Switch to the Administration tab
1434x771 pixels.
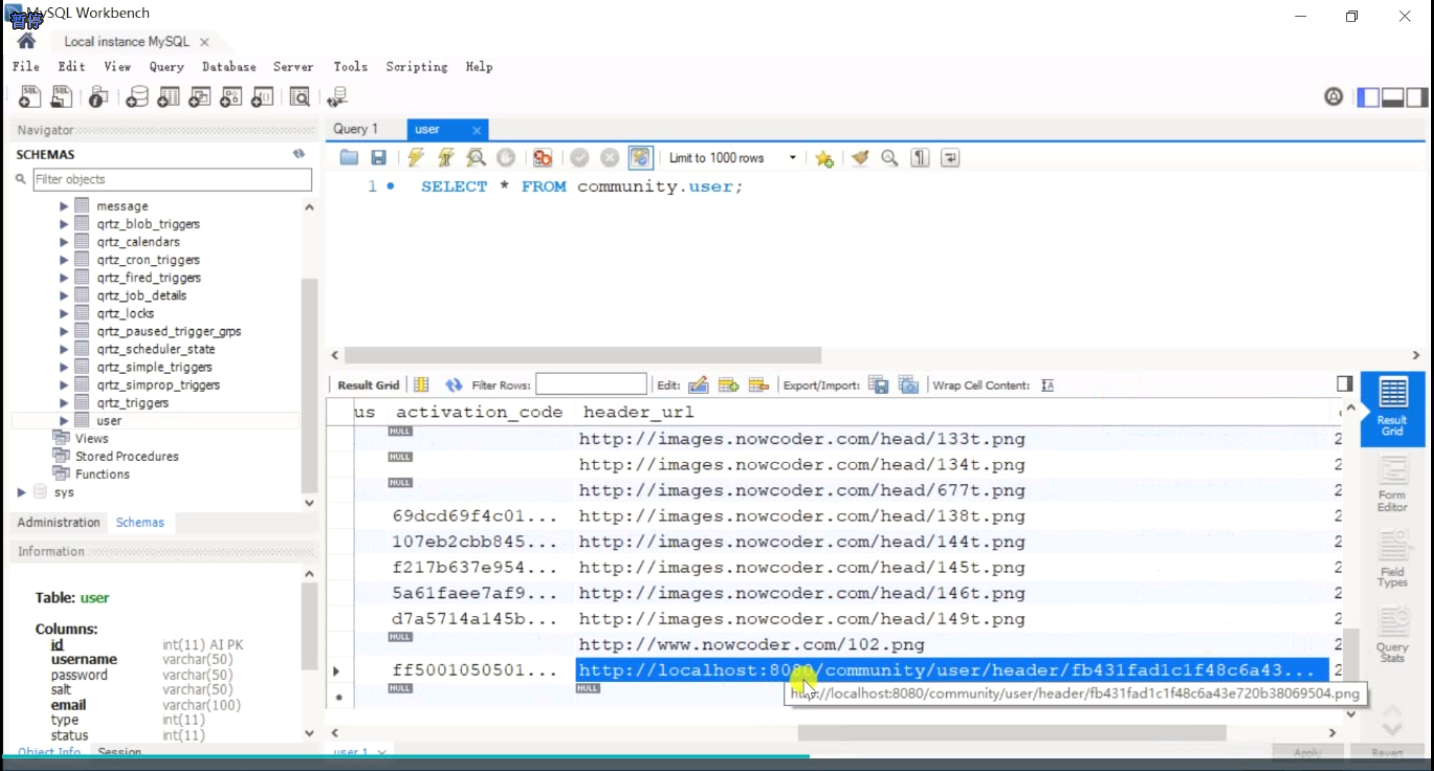point(59,523)
